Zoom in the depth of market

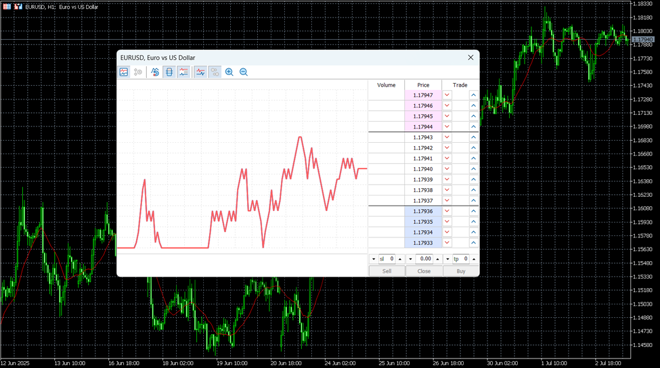click(x=229, y=72)
